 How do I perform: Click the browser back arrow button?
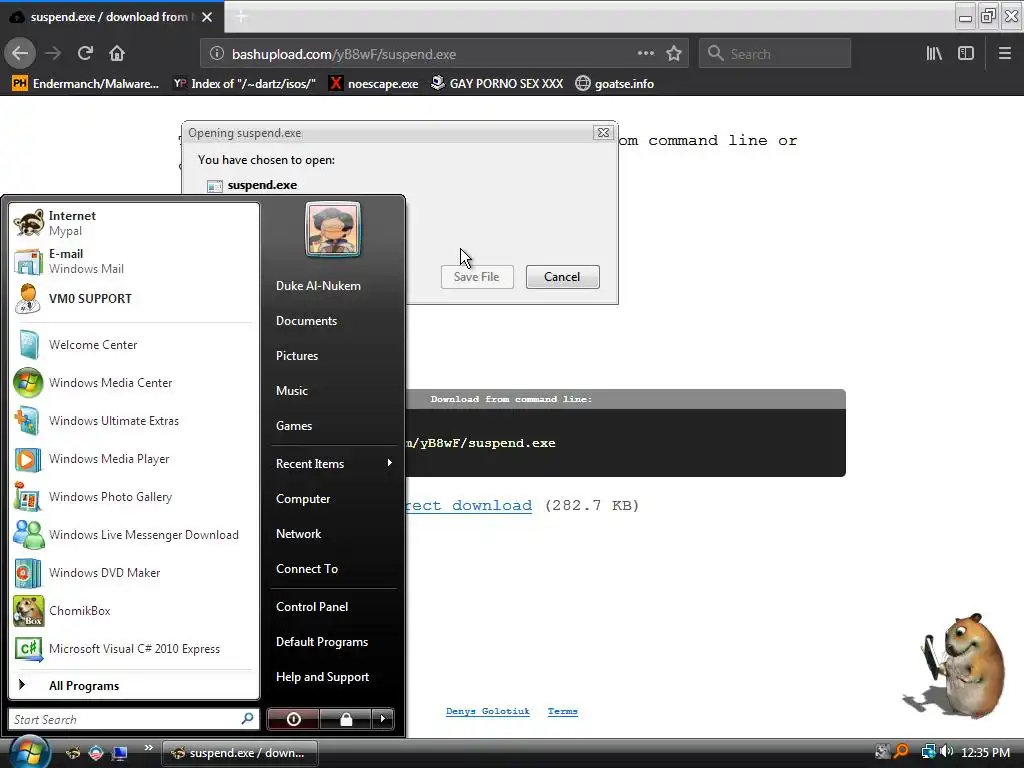20,54
